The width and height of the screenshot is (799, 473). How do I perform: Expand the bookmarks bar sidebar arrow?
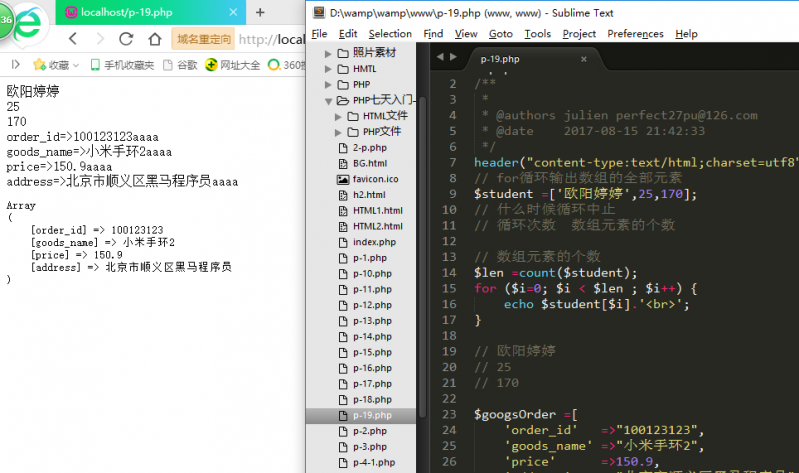point(15,65)
